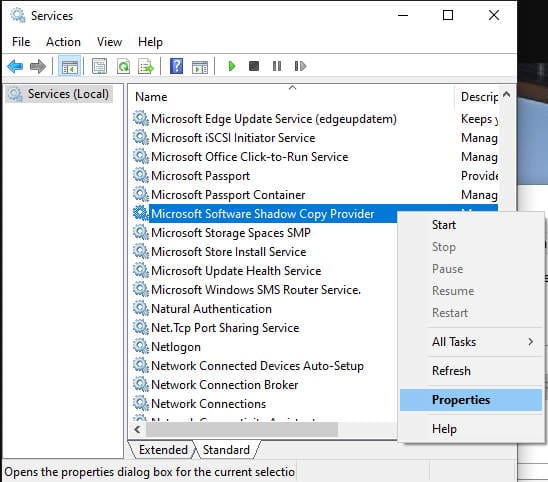Expand All Tasks submenu

pos(471,342)
